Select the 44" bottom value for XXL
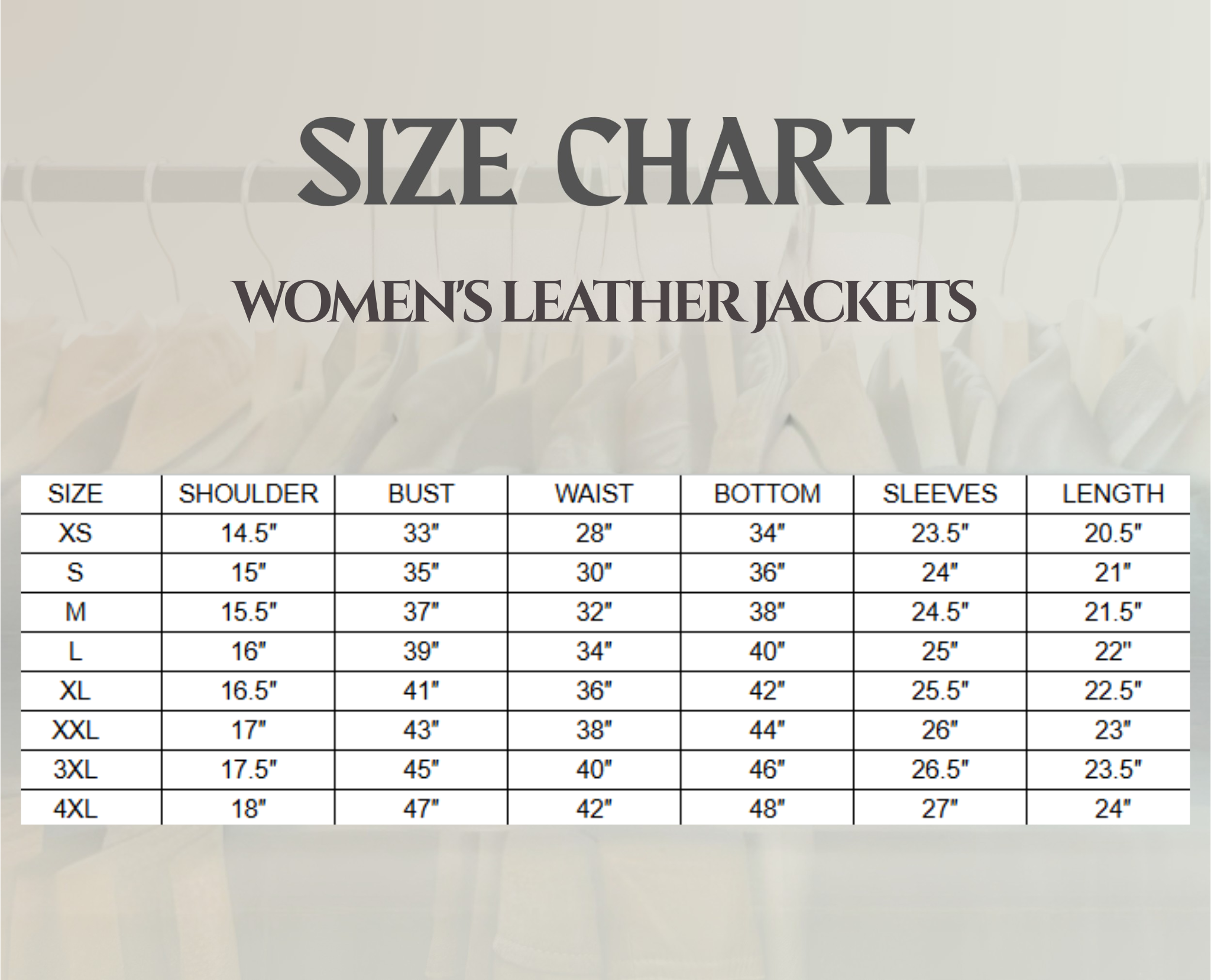 (767, 731)
